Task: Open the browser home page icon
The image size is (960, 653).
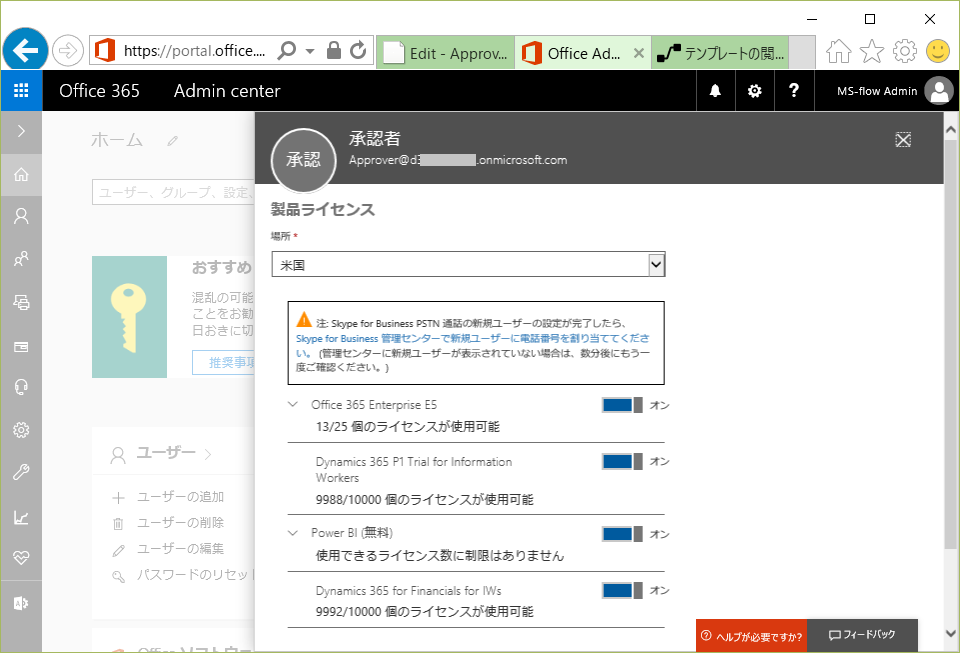Action: click(838, 51)
